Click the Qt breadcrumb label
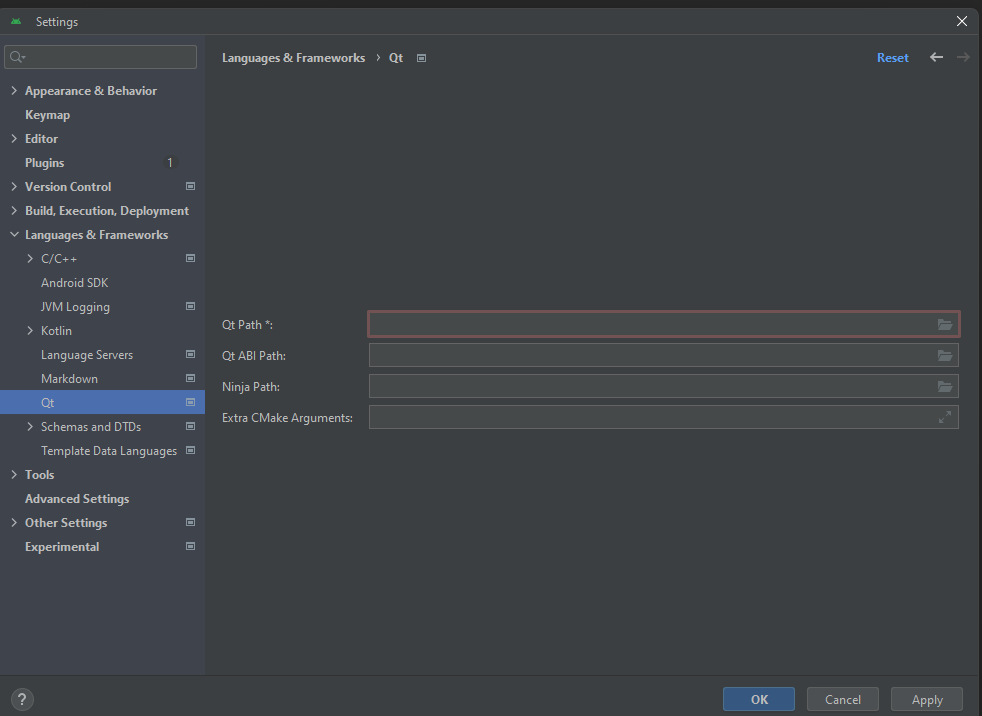 [x=396, y=58]
